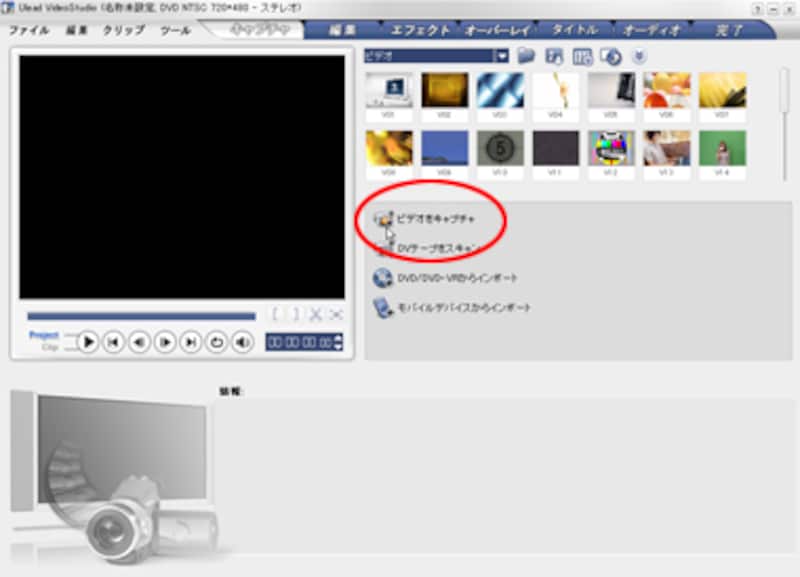Screen dimensions: 800x577
Task: Select the V08 yellow leaves thumbnail
Action: click(389, 148)
